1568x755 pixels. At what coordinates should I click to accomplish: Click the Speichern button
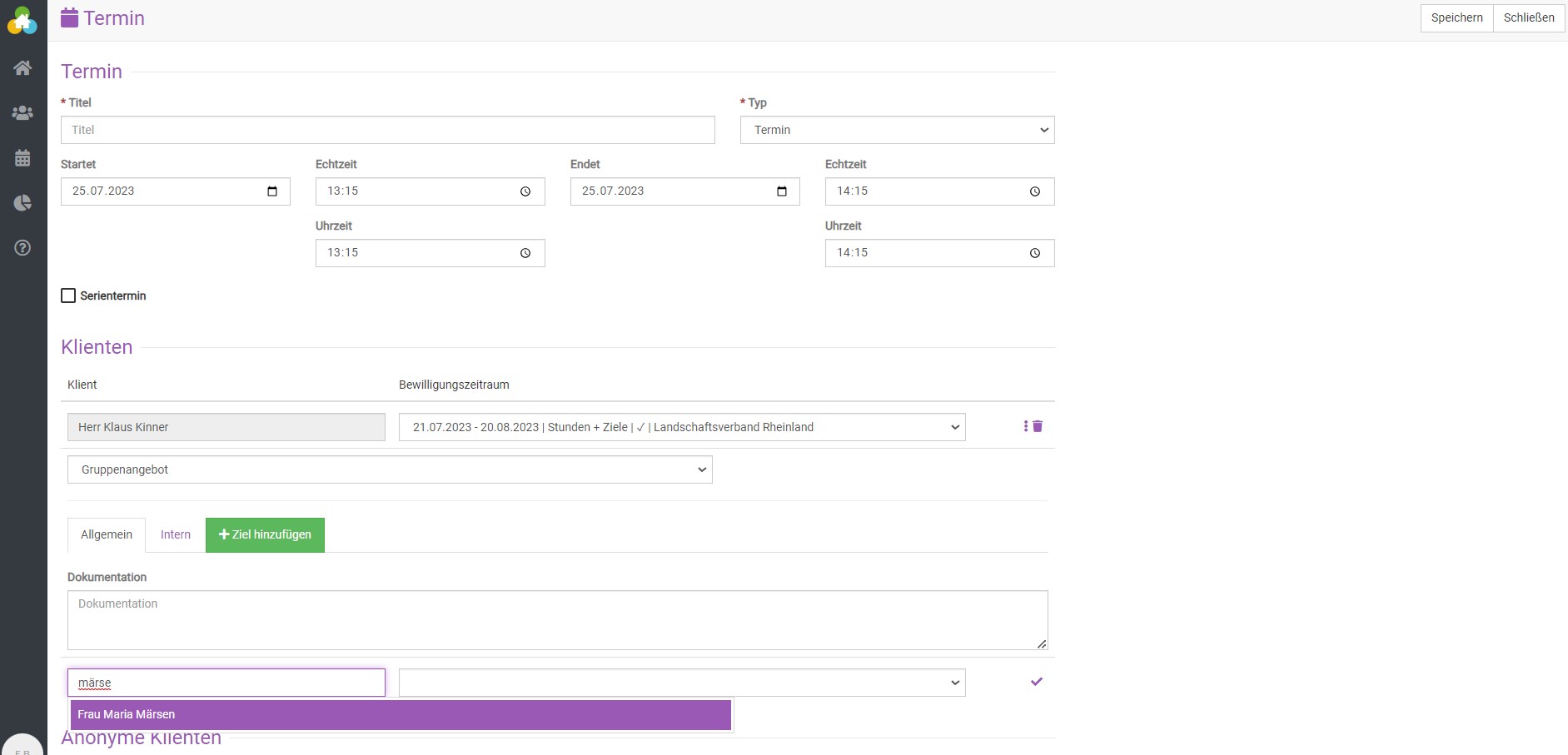(x=1456, y=17)
